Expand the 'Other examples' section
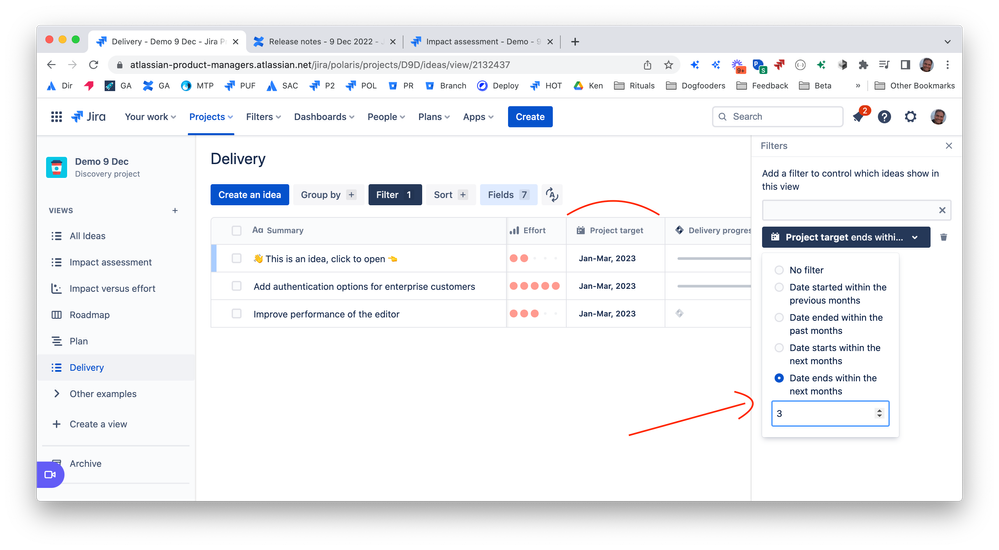This screenshot has width=999, height=550. (103, 394)
